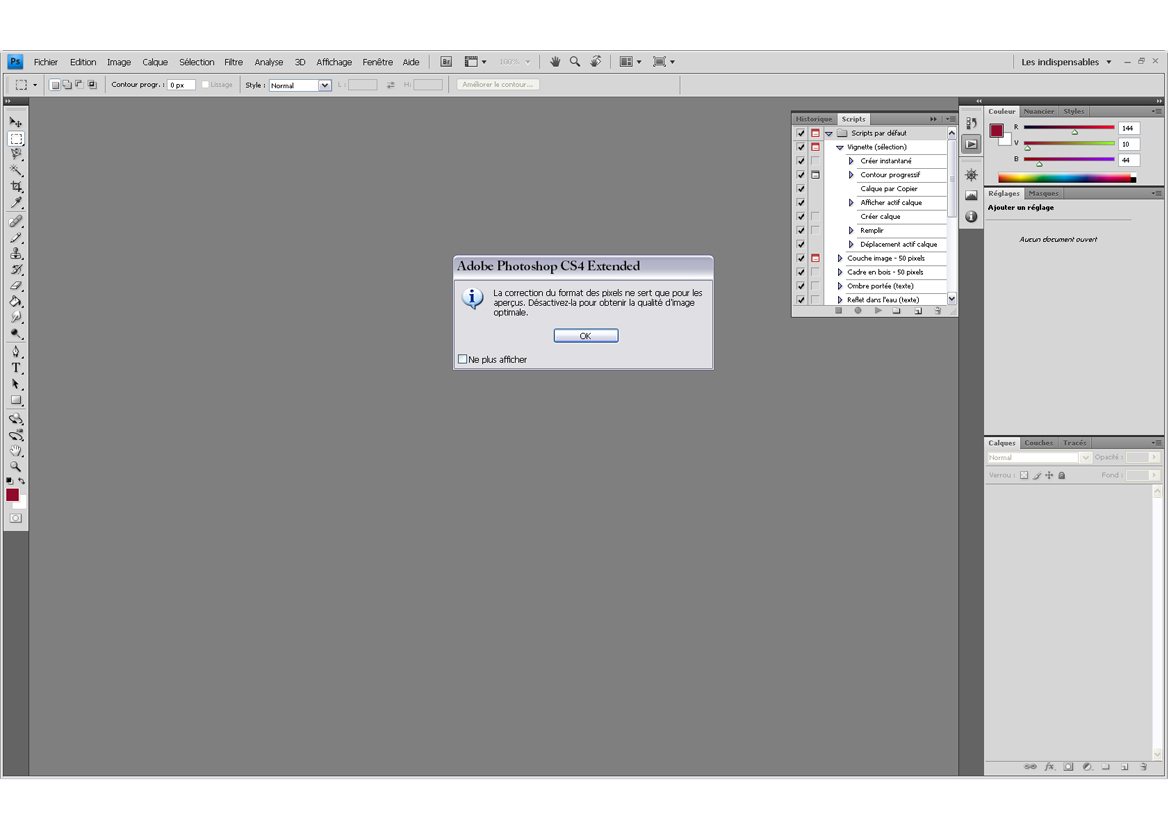
Task: Open the Histogram panel icon in the dock
Action: (x=971, y=195)
